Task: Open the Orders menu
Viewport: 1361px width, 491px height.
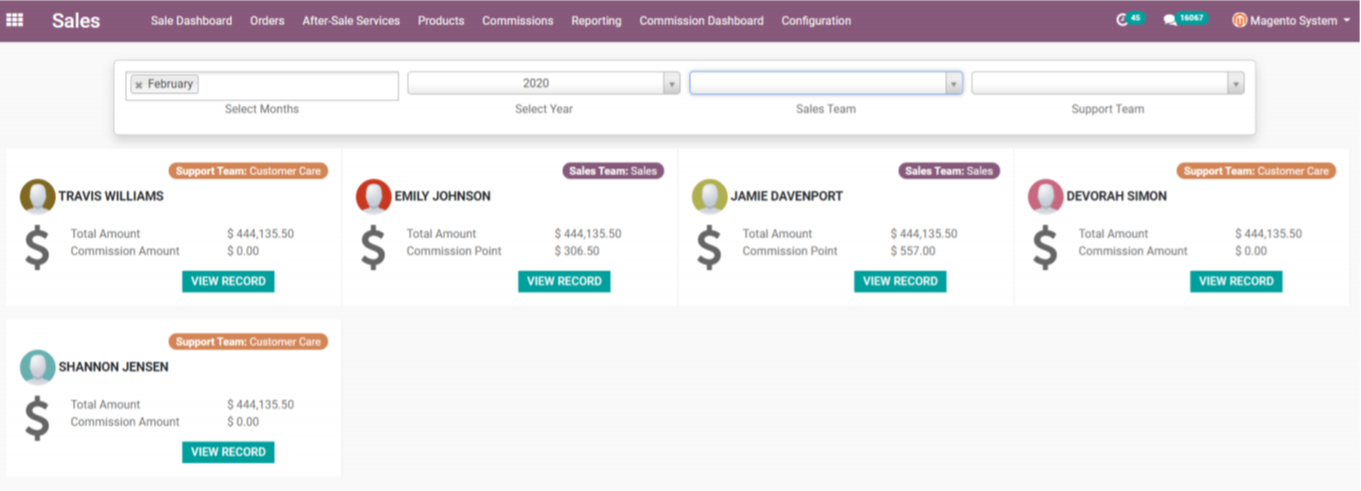Action: 267,20
